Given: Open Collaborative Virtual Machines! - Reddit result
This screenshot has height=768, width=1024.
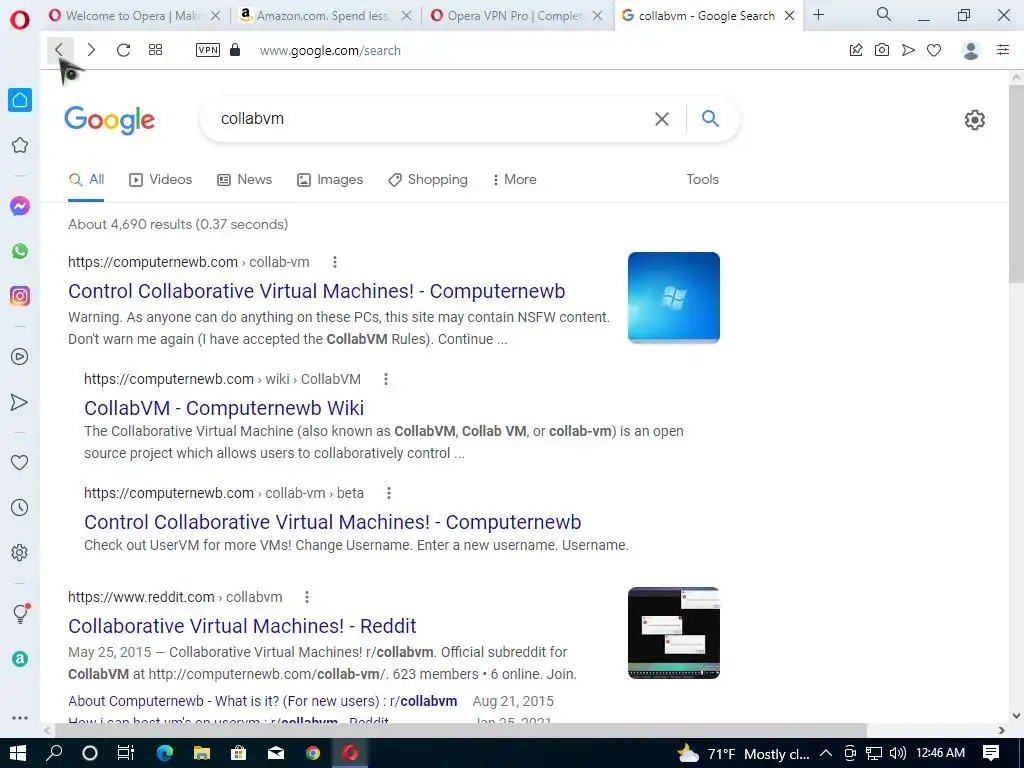Looking at the screenshot, I should [x=242, y=626].
